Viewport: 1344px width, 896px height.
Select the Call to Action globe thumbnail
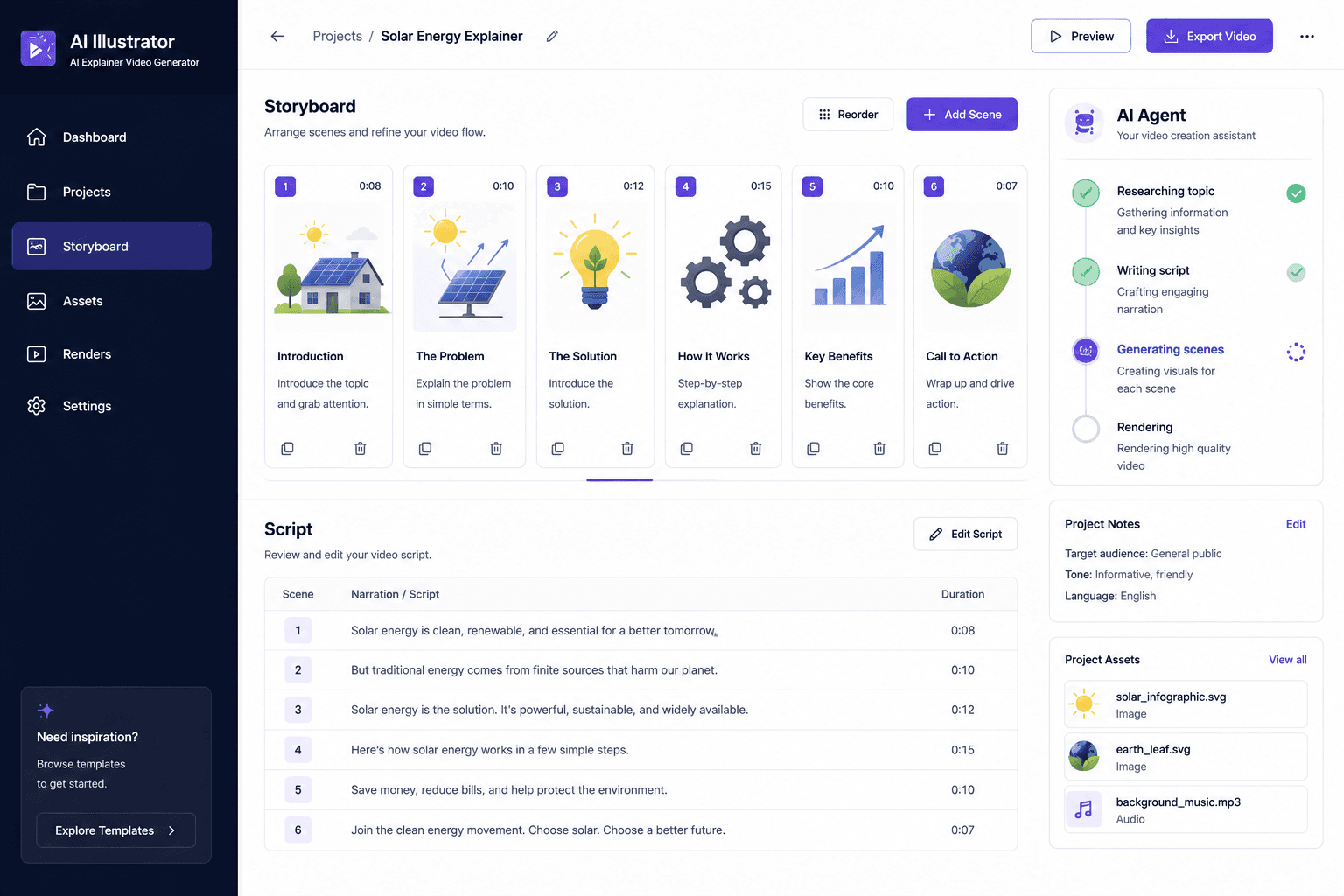[970, 267]
